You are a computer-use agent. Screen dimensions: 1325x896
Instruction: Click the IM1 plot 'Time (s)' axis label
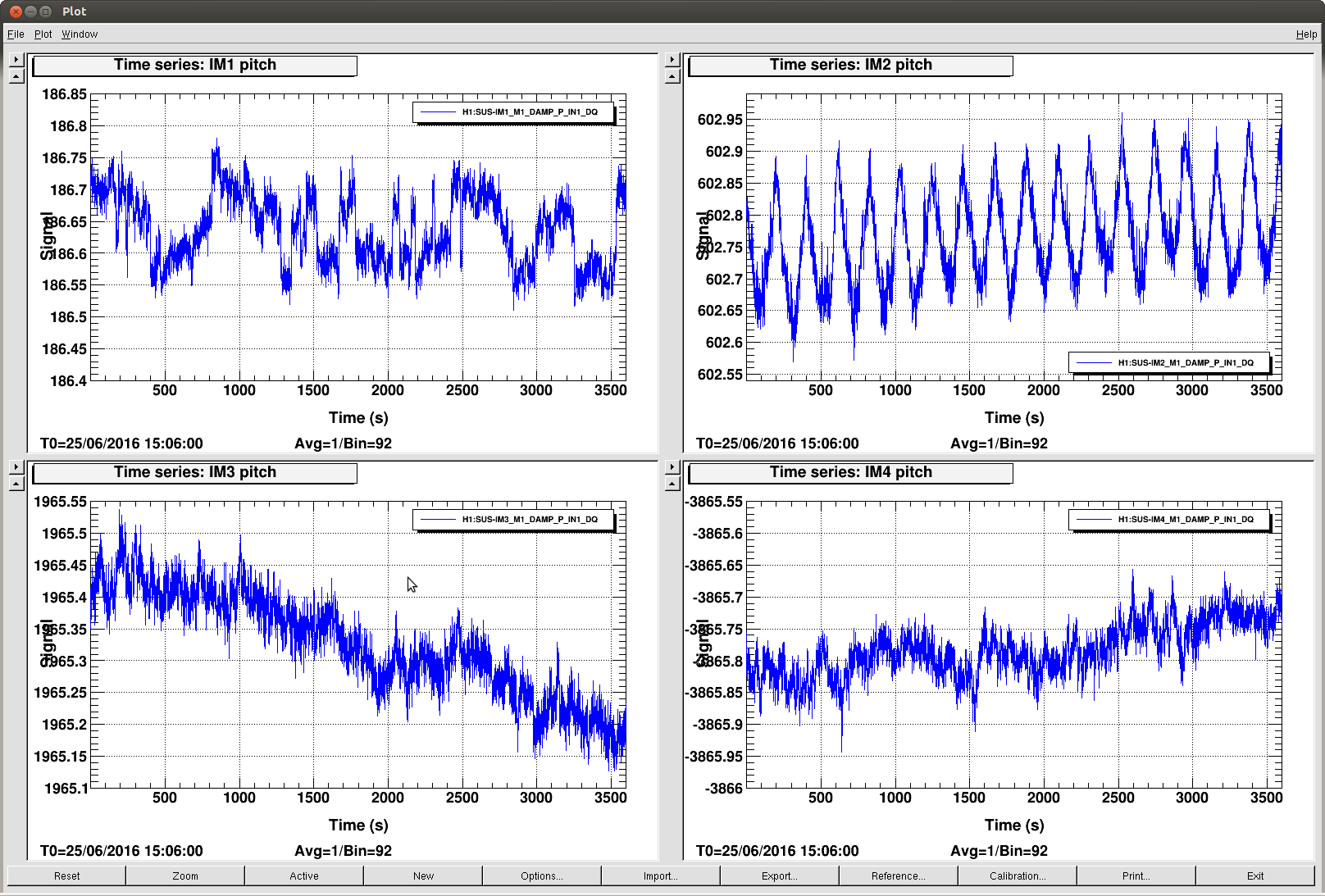358,418
